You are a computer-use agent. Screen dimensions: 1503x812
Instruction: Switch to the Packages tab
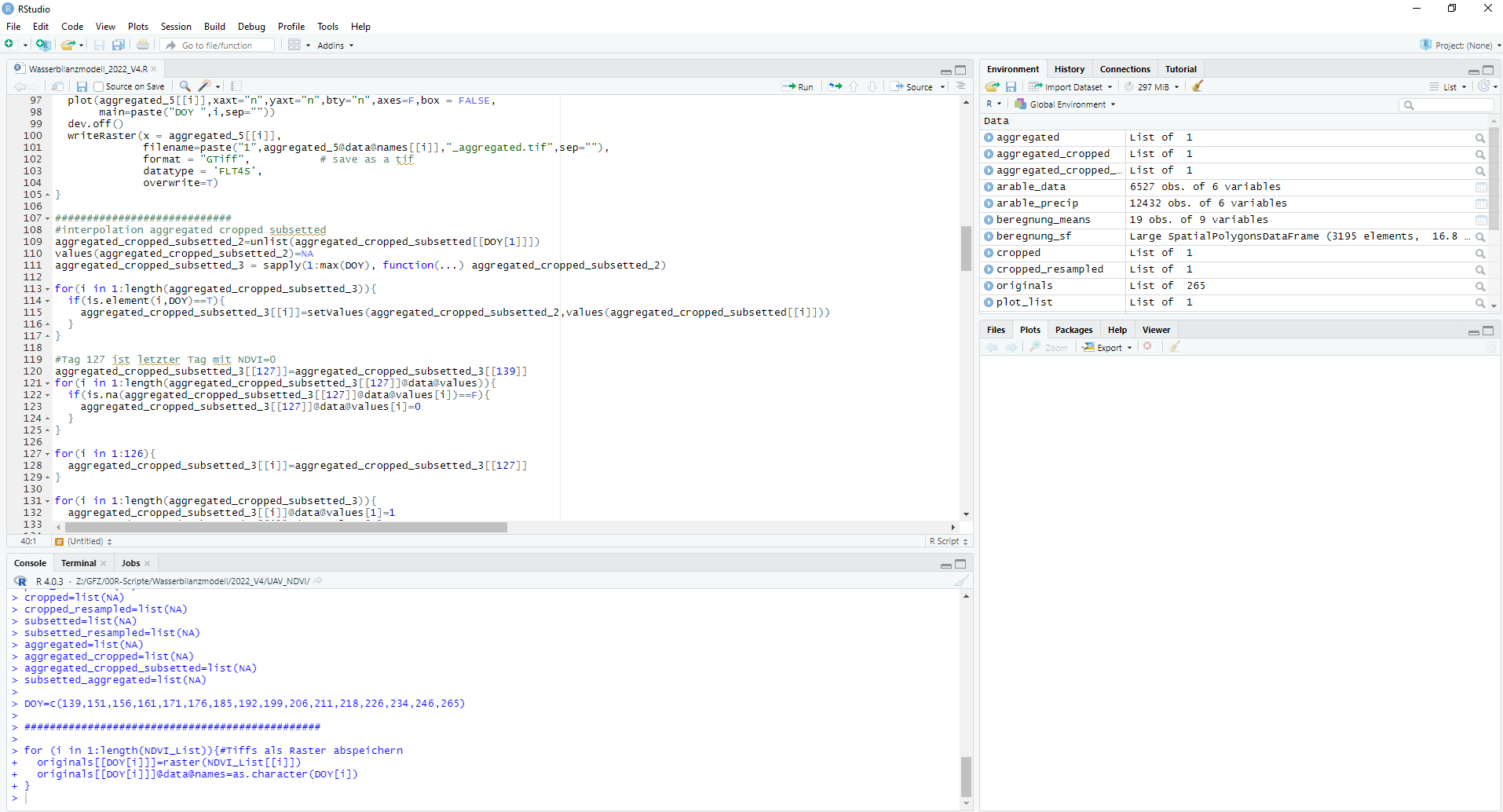pyautogui.click(x=1073, y=330)
